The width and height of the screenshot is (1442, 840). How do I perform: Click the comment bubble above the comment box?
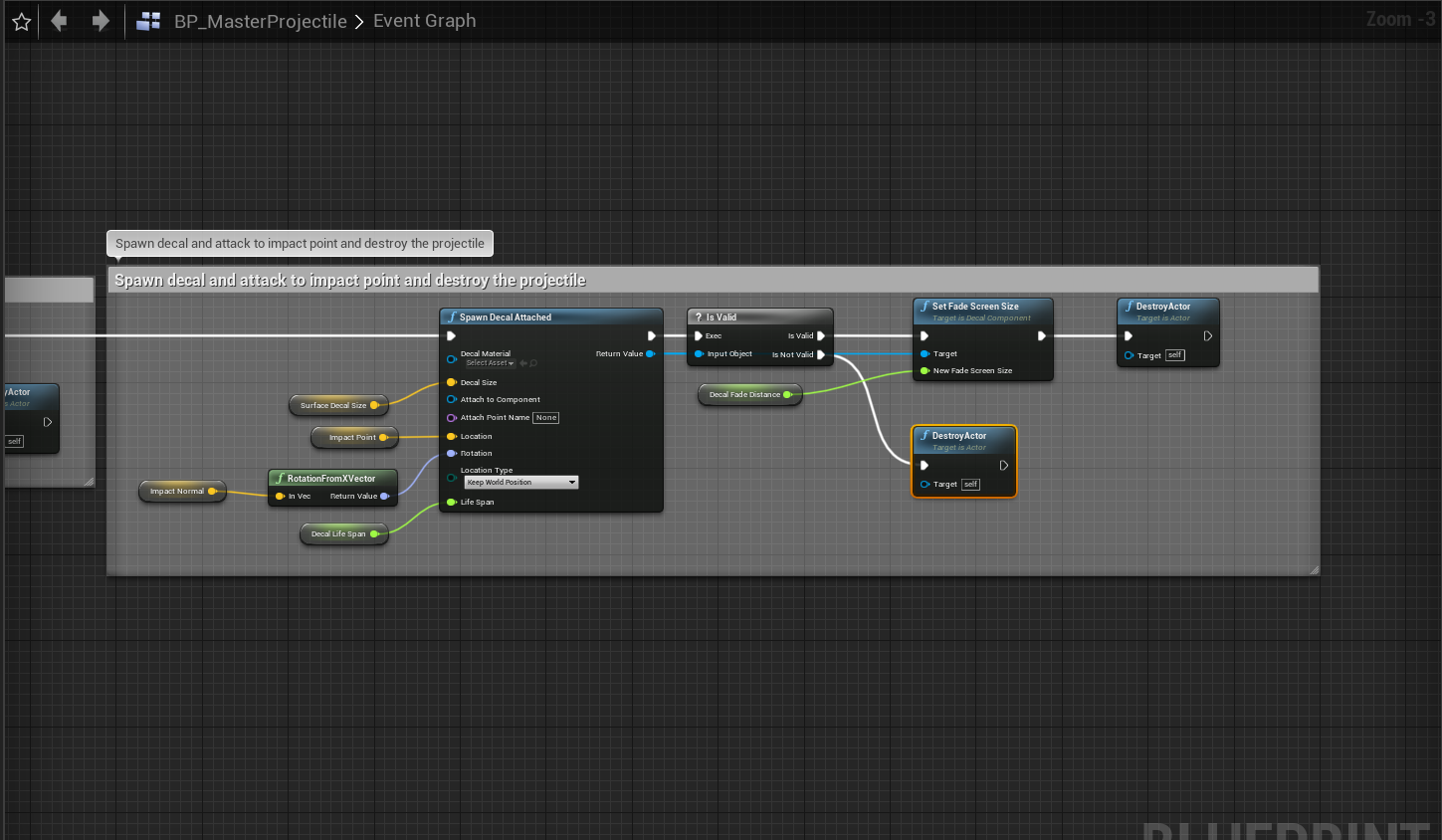[x=300, y=244]
